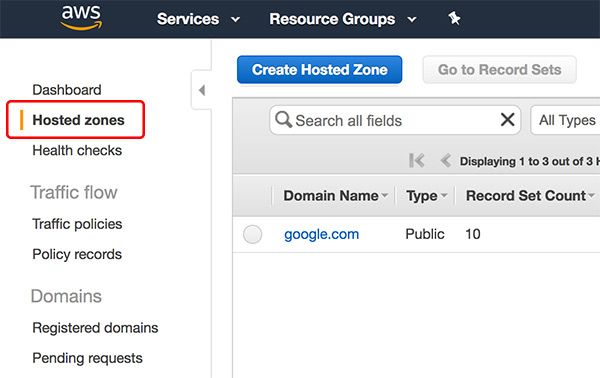Go to previous page icon

[445, 160]
